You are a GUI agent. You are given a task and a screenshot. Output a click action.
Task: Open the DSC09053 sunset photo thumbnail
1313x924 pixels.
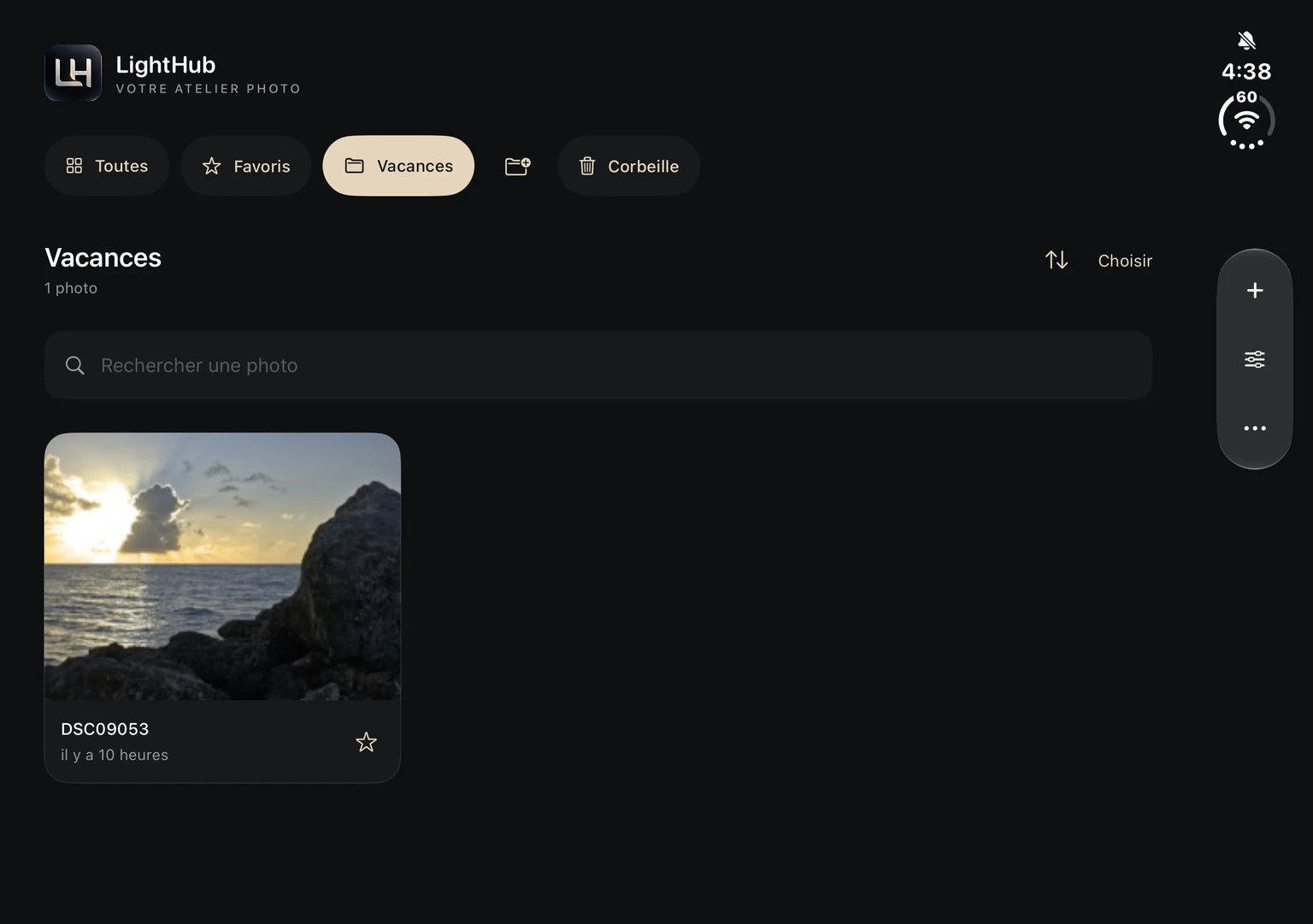222,566
